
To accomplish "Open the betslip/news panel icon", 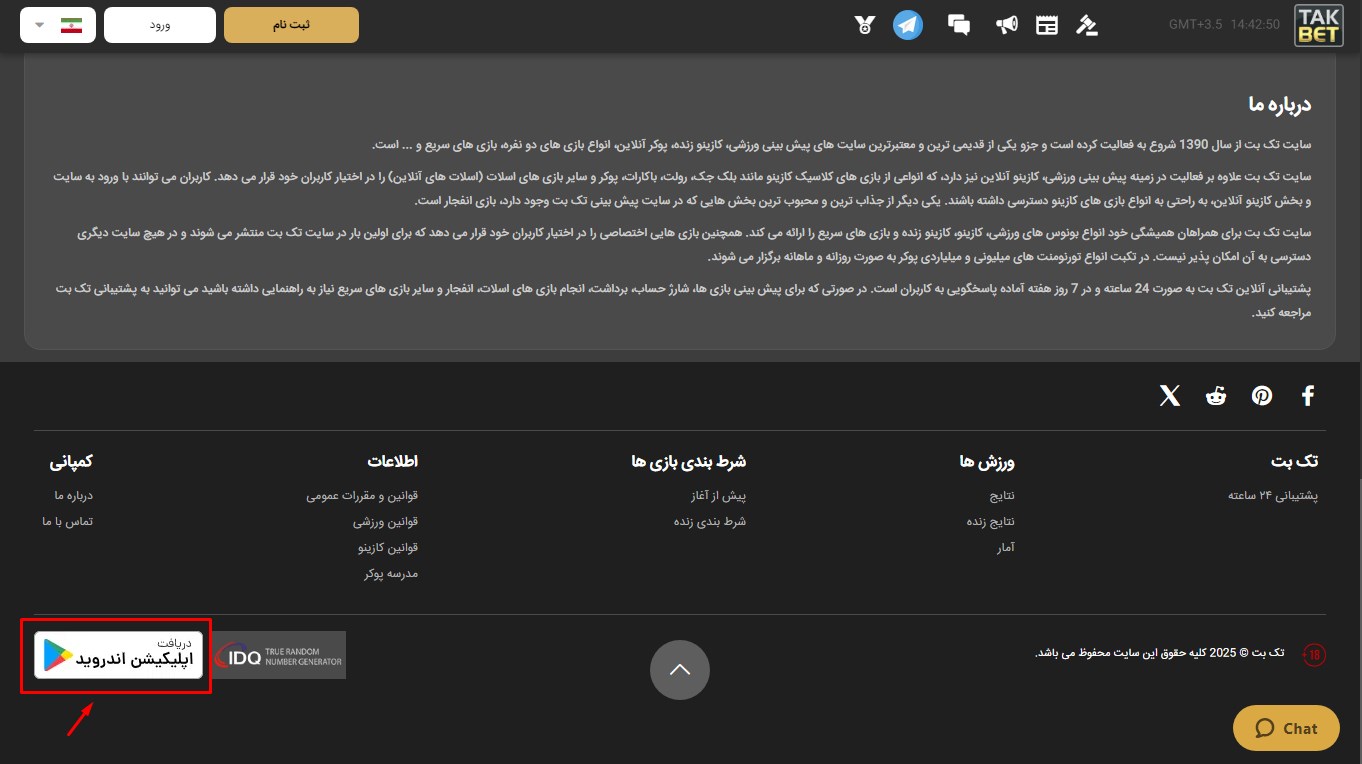I will pyautogui.click(x=1047, y=25).
